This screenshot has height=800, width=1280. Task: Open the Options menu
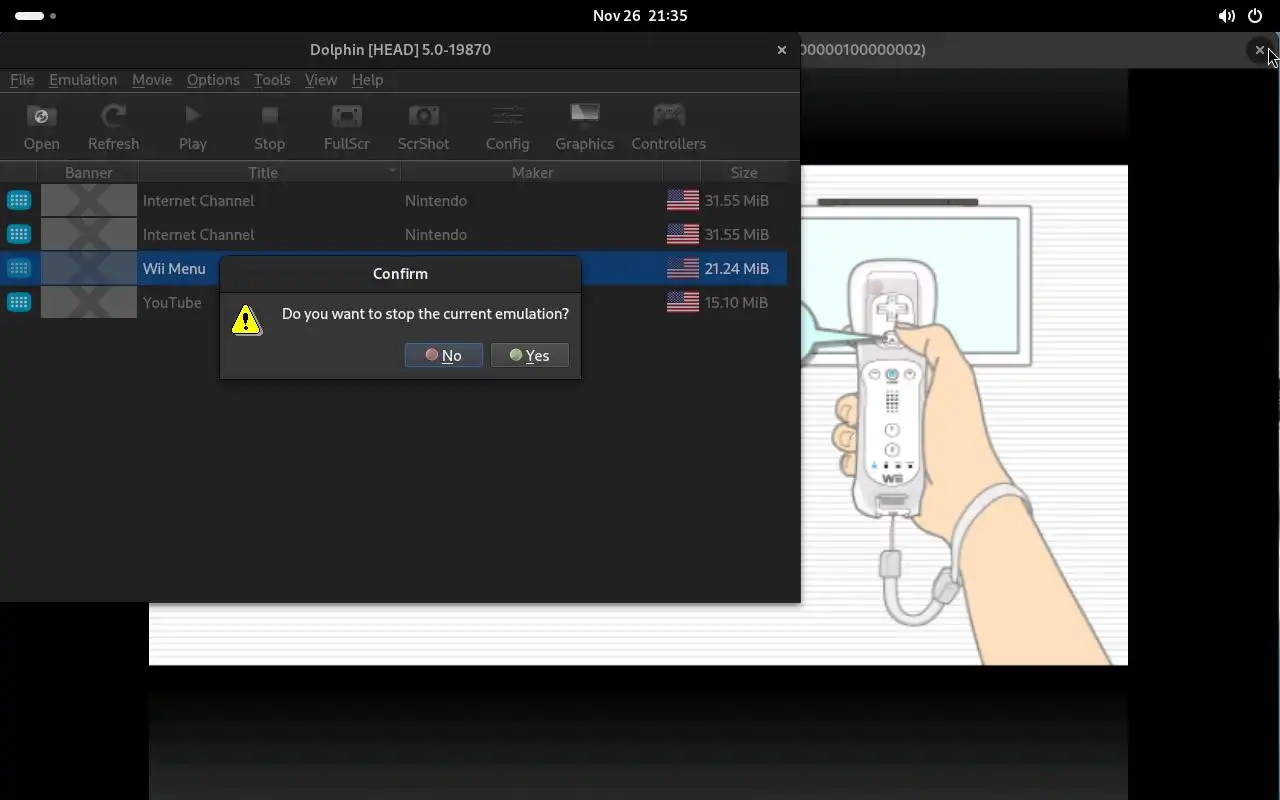point(213,80)
